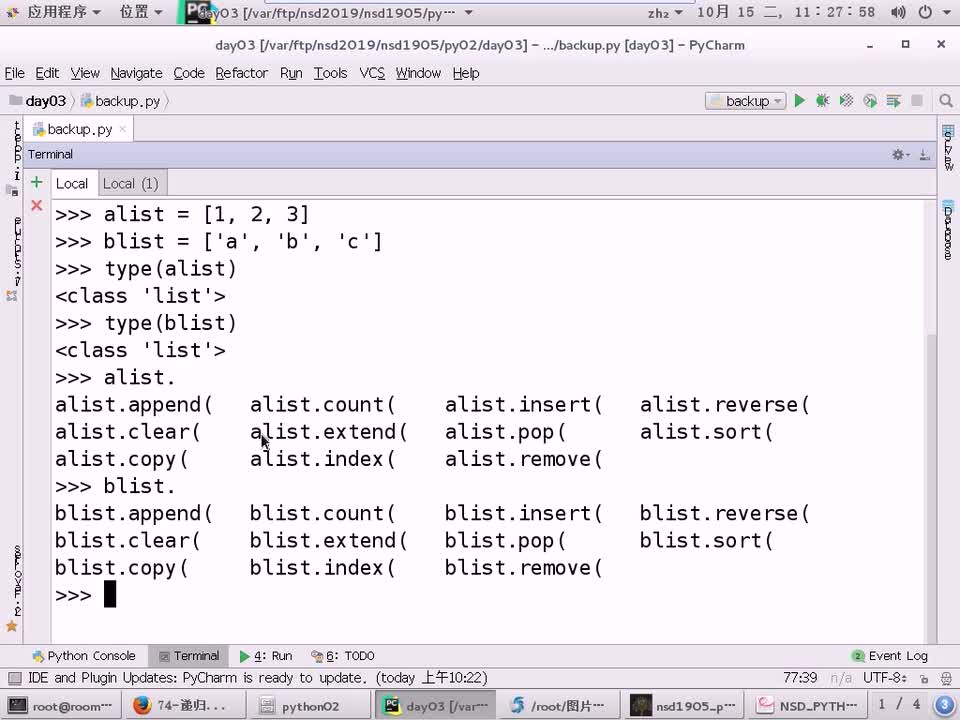Open the volume control in system tray
Viewport: 960px width, 720px height.
(x=898, y=12)
